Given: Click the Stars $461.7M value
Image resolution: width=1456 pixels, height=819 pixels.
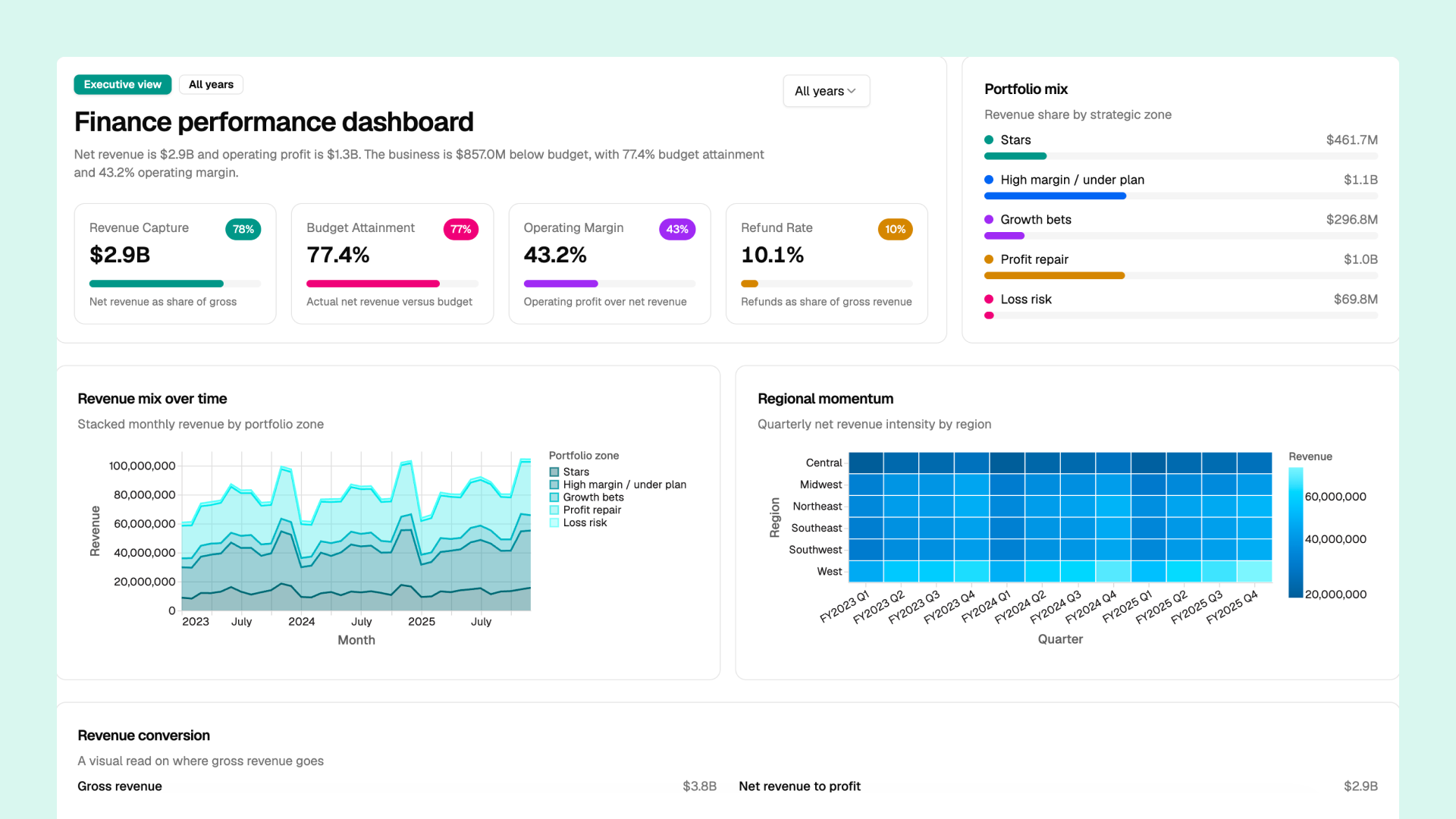Looking at the screenshot, I should pos(1351,140).
